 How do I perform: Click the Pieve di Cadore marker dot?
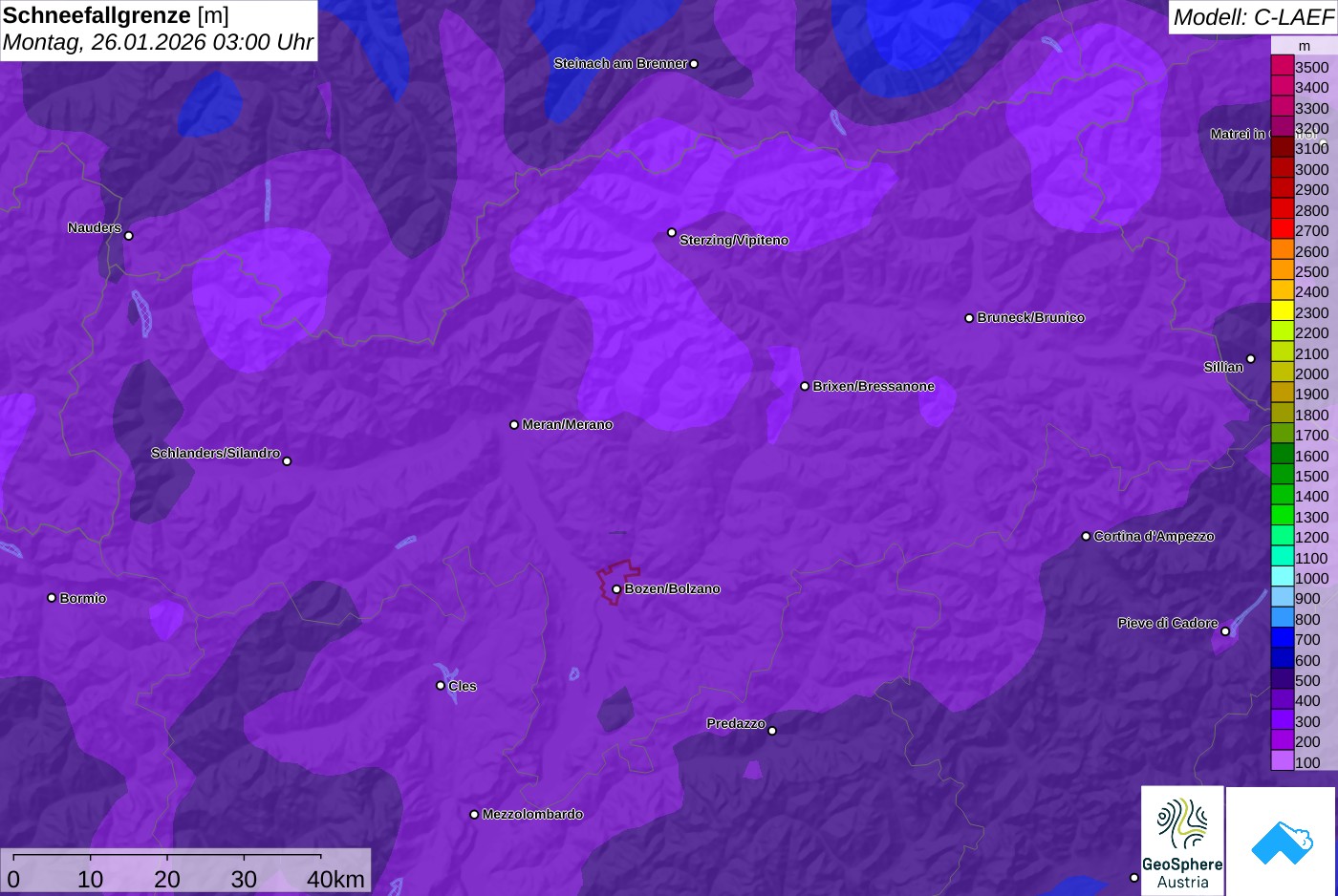pyautogui.click(x=1225, y=631)
